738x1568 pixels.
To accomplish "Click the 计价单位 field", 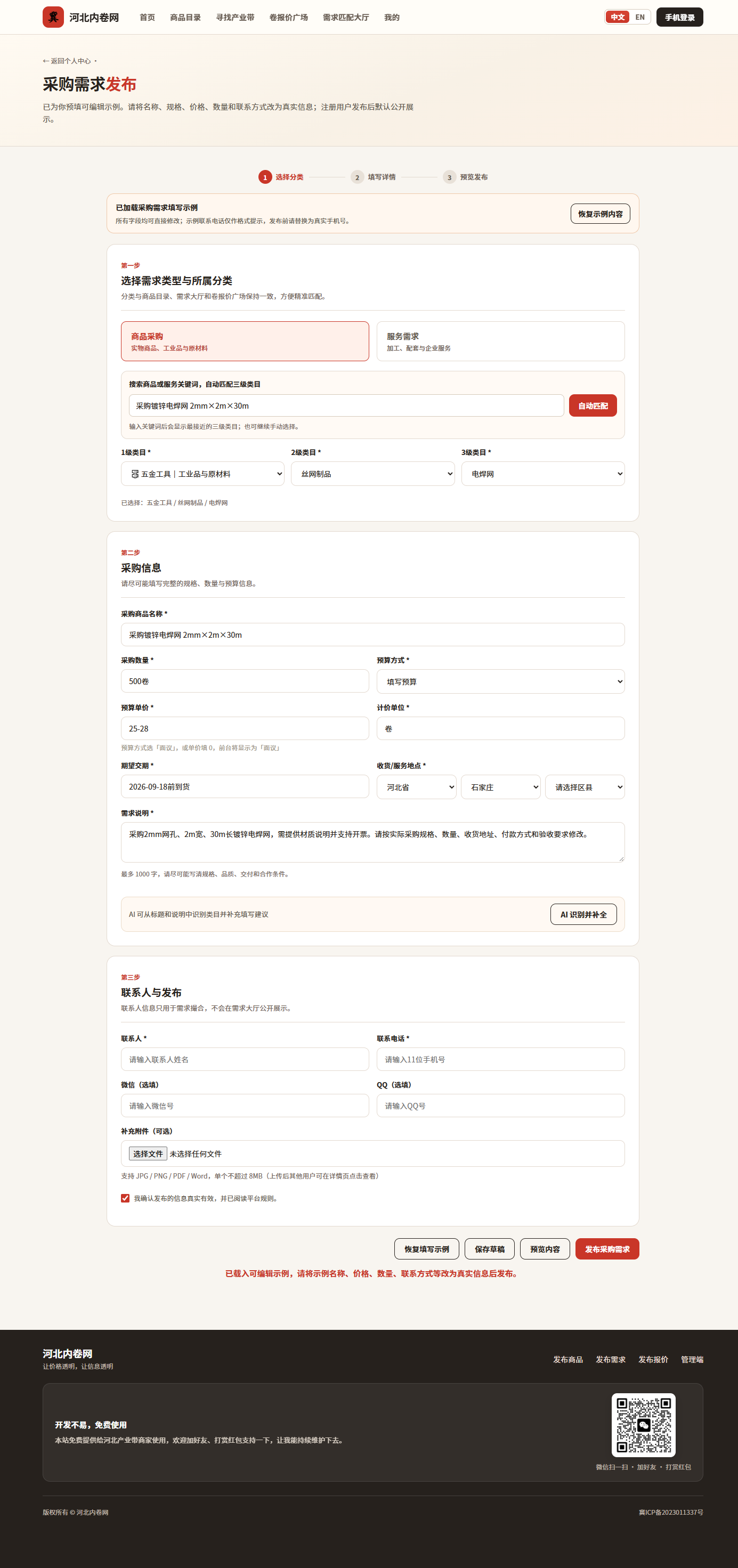I will pyautogui.click(x=500, y=729).
